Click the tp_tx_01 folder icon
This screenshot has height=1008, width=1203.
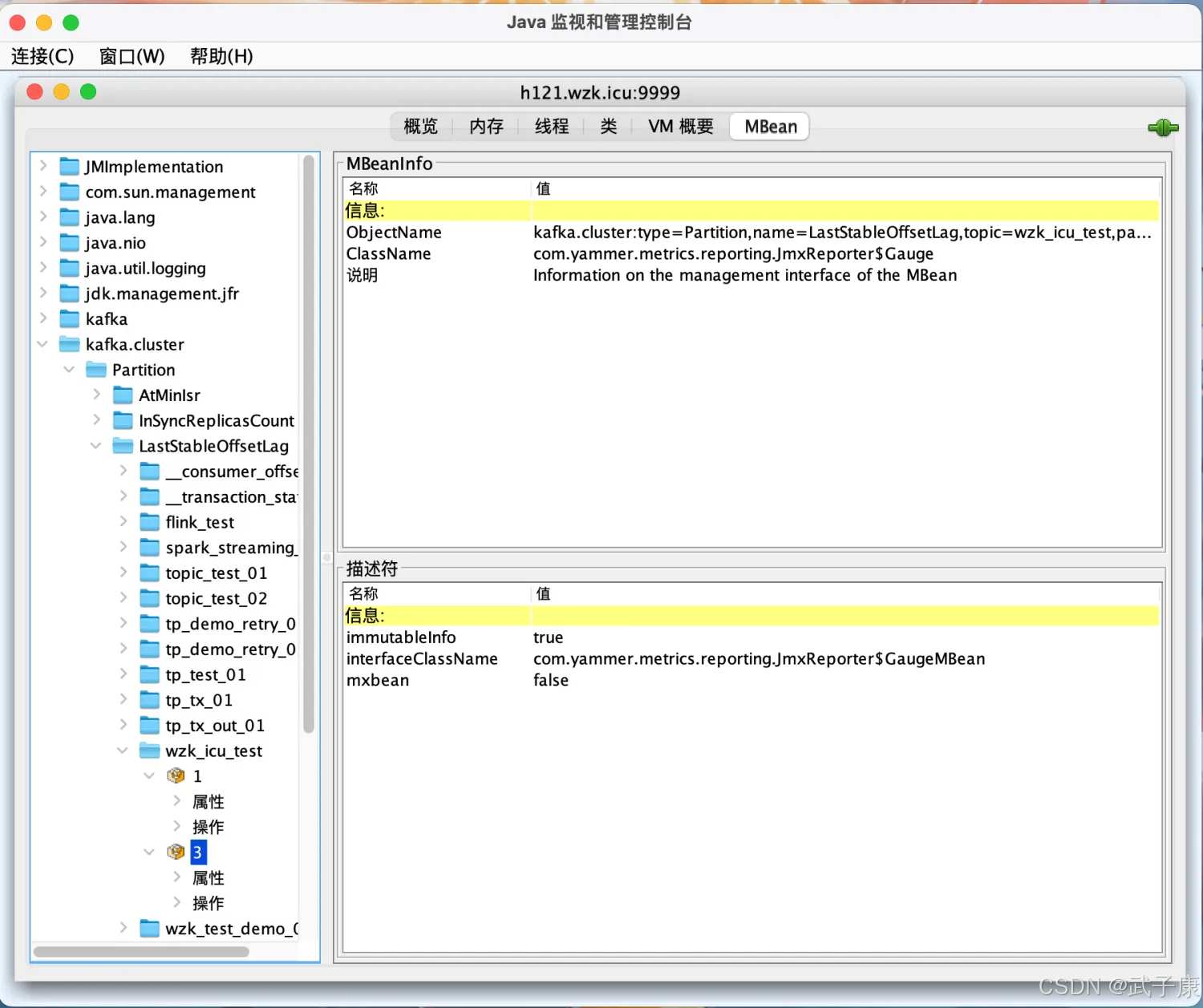tap(150, 700)
